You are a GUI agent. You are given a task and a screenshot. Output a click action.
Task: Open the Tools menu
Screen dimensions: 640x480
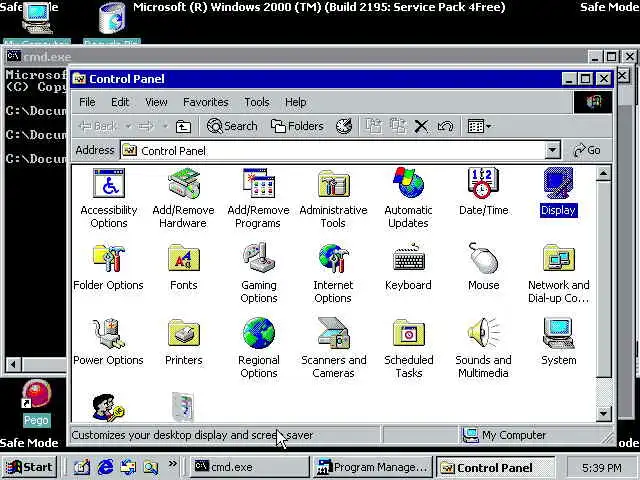(257, 102)
